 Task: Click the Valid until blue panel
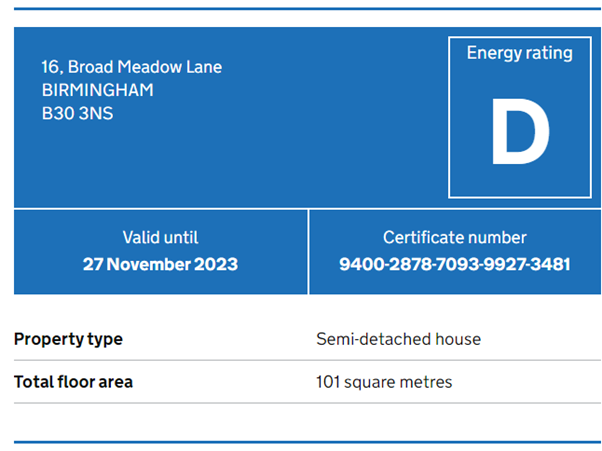160,252
